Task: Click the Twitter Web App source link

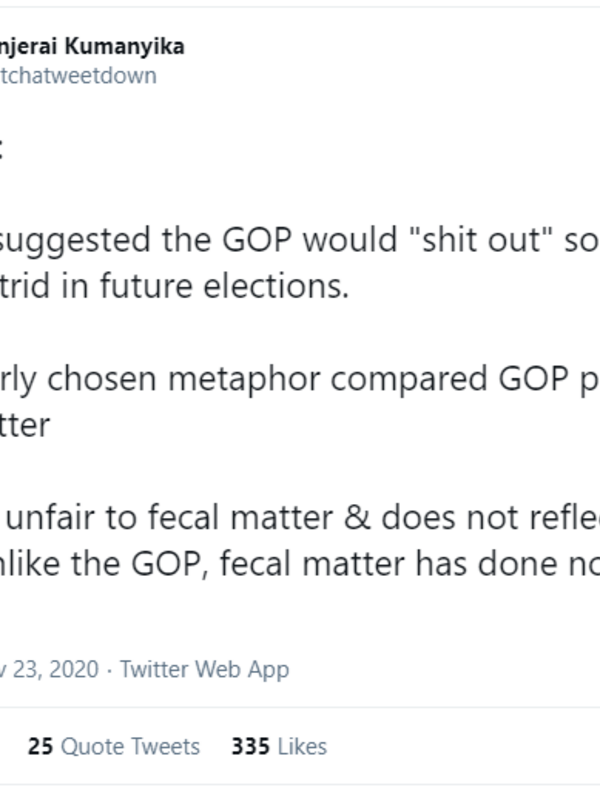Action: coord(205,669)
